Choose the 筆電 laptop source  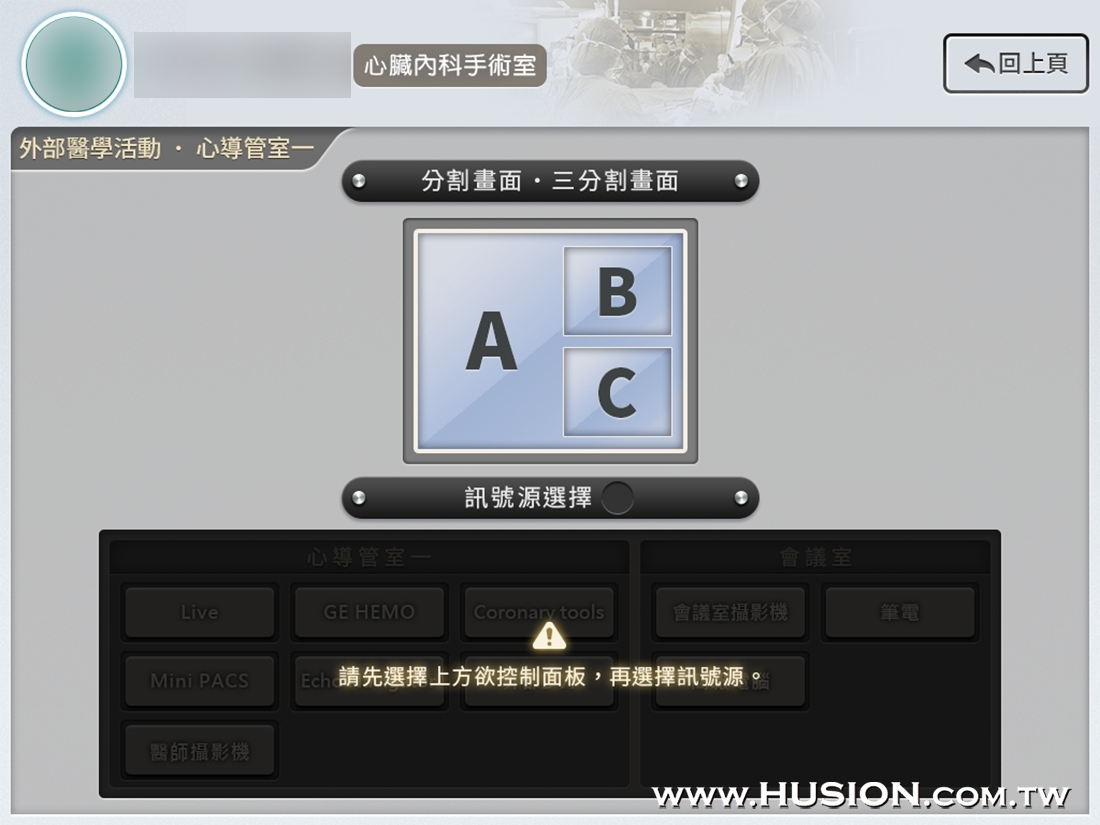tap(900, 612)
